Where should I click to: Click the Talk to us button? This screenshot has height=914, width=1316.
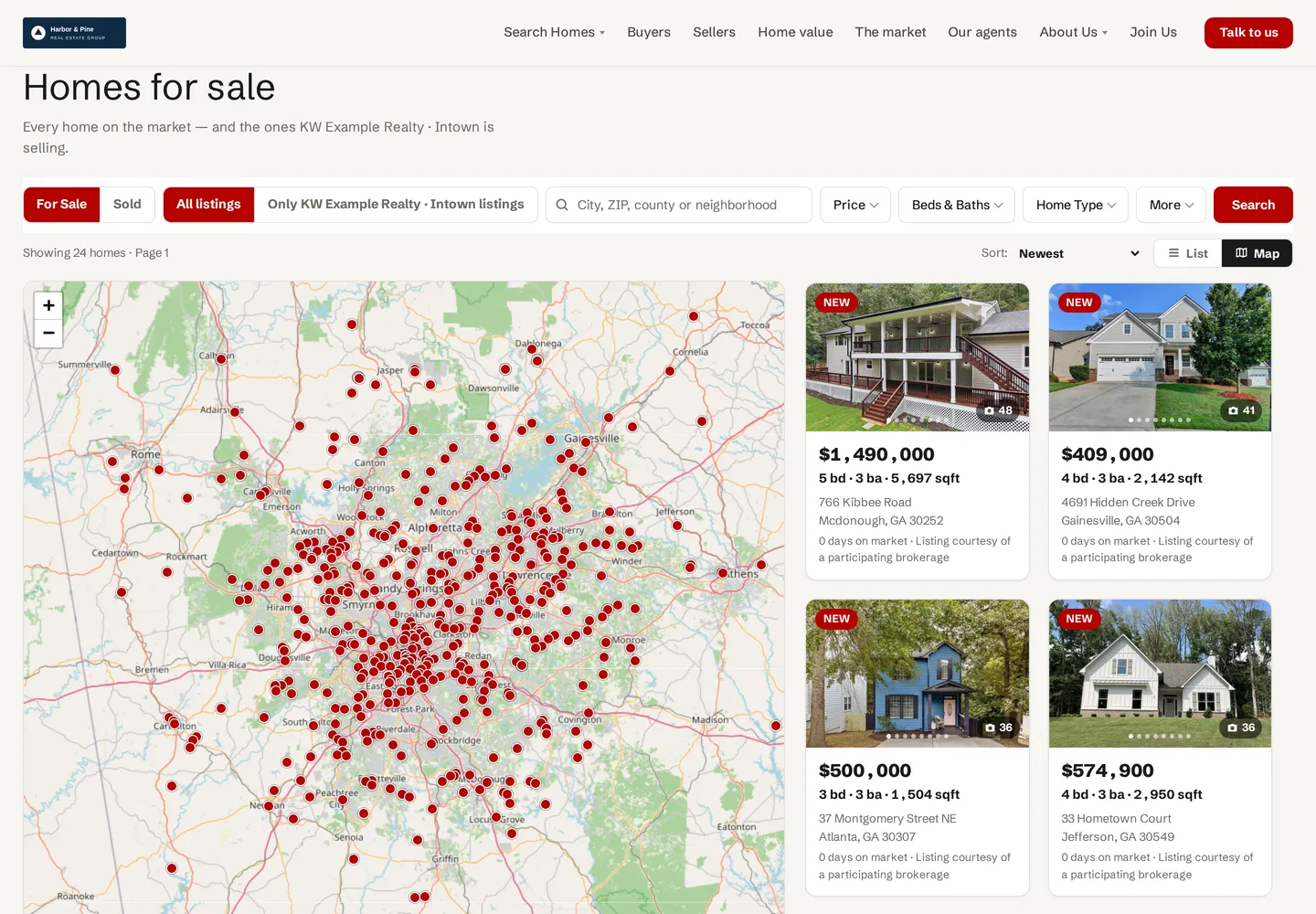point(1248,33)
